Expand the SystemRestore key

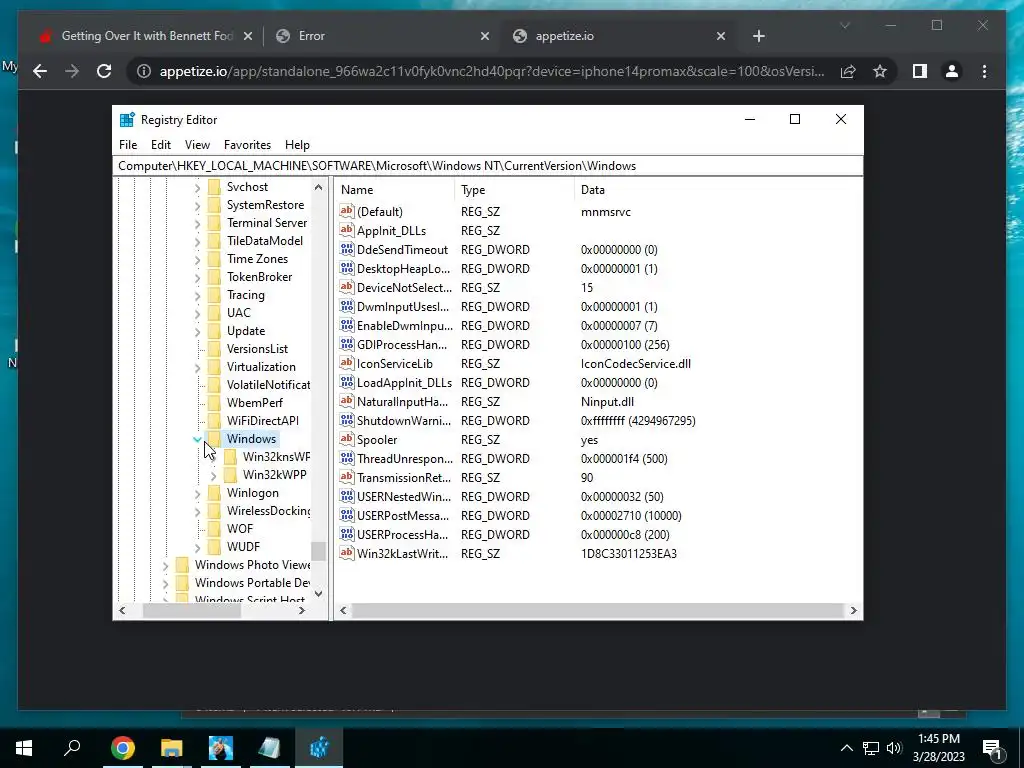(x=197, y=206)
